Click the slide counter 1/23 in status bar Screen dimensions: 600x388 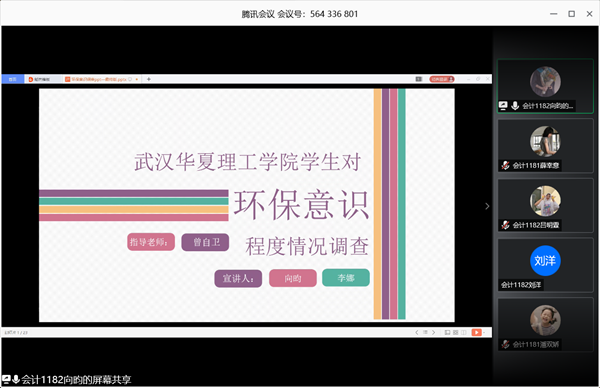click(16, 333)
